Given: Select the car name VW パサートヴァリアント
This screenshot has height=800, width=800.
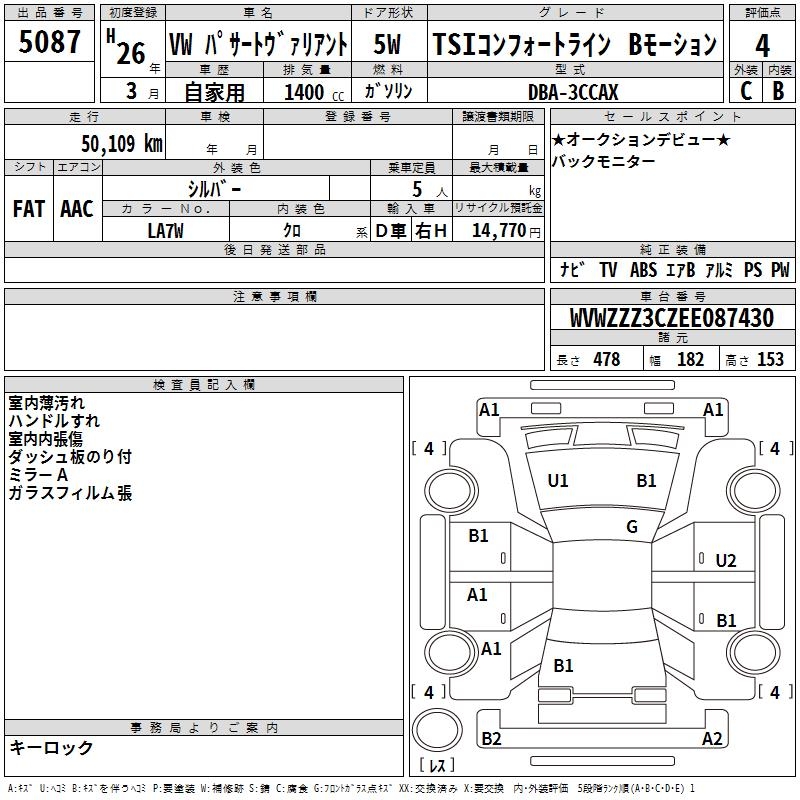Looking at the screenshot, I should pyautogui.click(x=258, y=44).
